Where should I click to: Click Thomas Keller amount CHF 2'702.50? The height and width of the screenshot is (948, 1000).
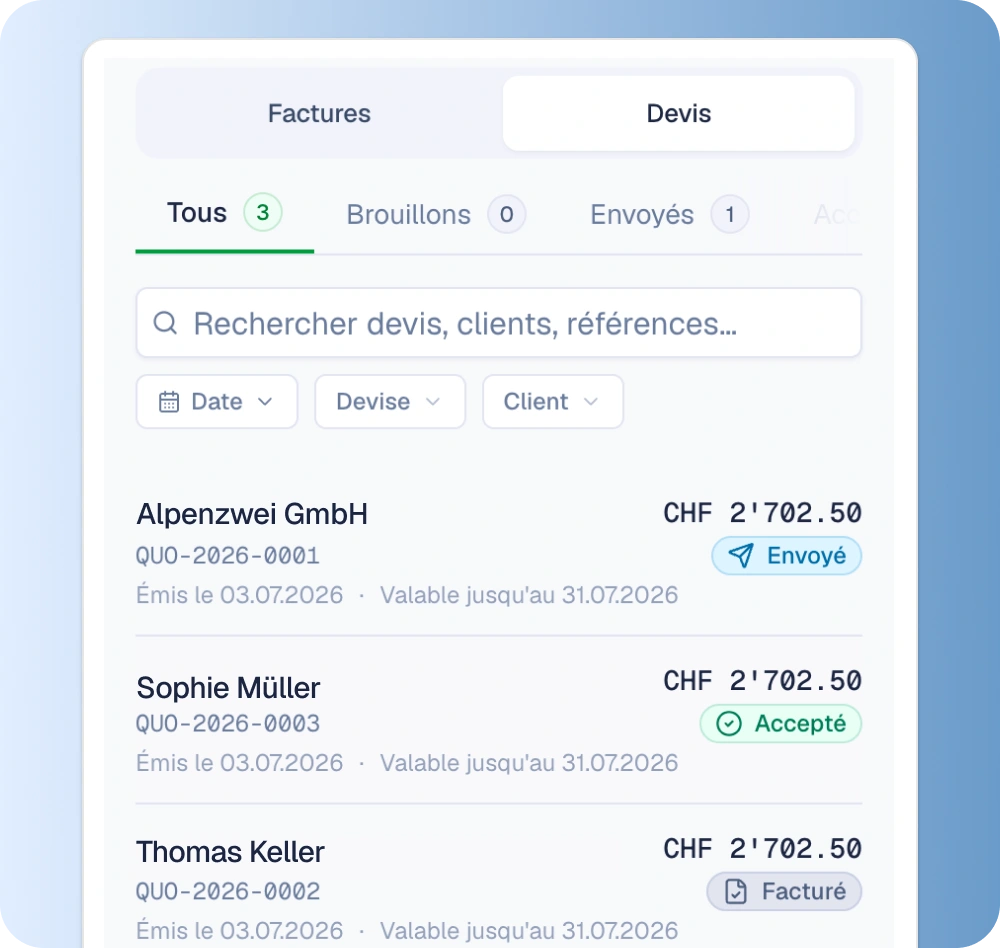tap(762, 848)
